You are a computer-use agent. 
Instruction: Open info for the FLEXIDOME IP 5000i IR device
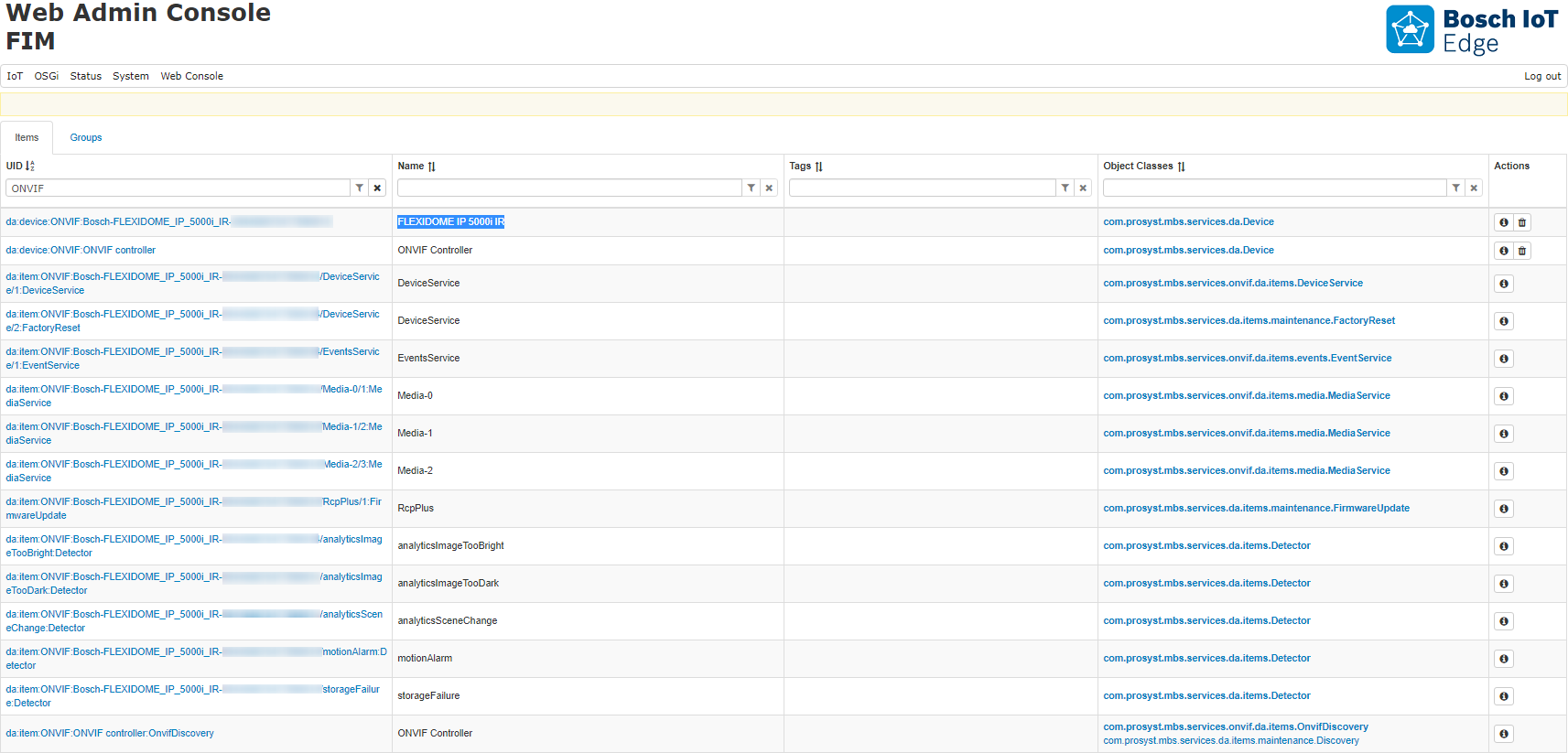[1503, 222]
